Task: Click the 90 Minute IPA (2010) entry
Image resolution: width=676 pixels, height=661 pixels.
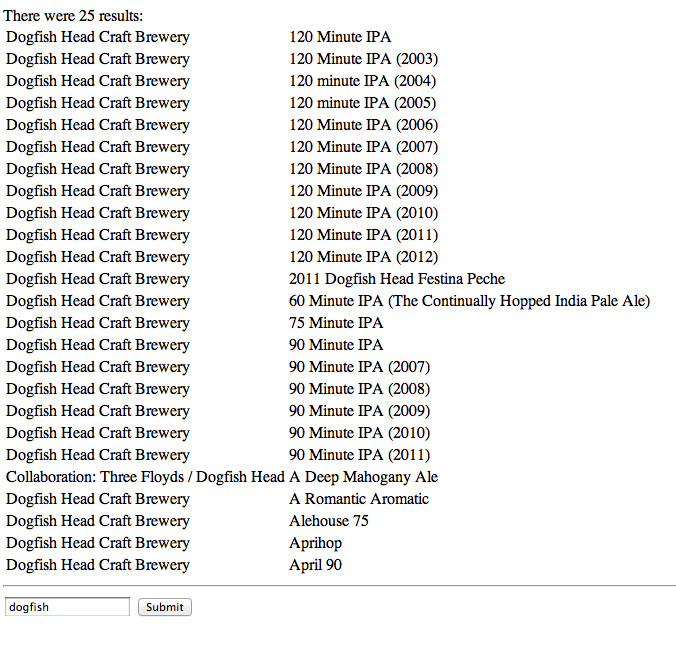Action: pos(360,432)
